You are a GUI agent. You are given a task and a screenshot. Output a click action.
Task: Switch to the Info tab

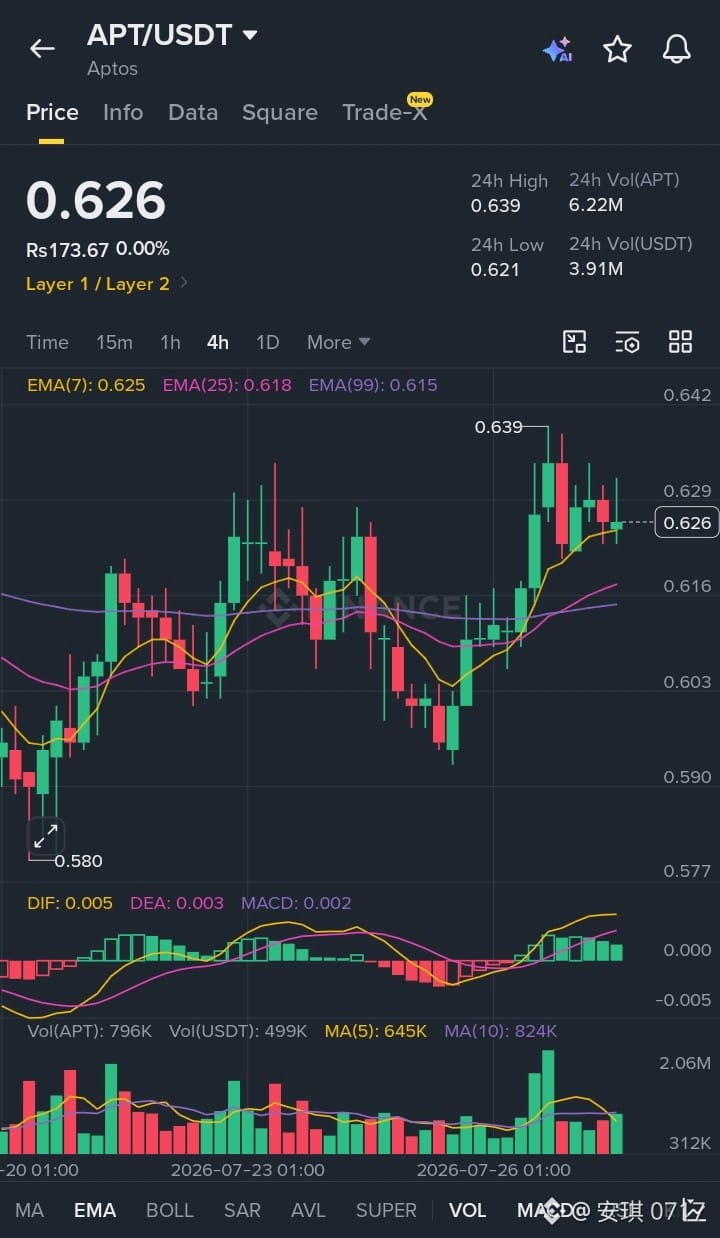click(123, 113)
